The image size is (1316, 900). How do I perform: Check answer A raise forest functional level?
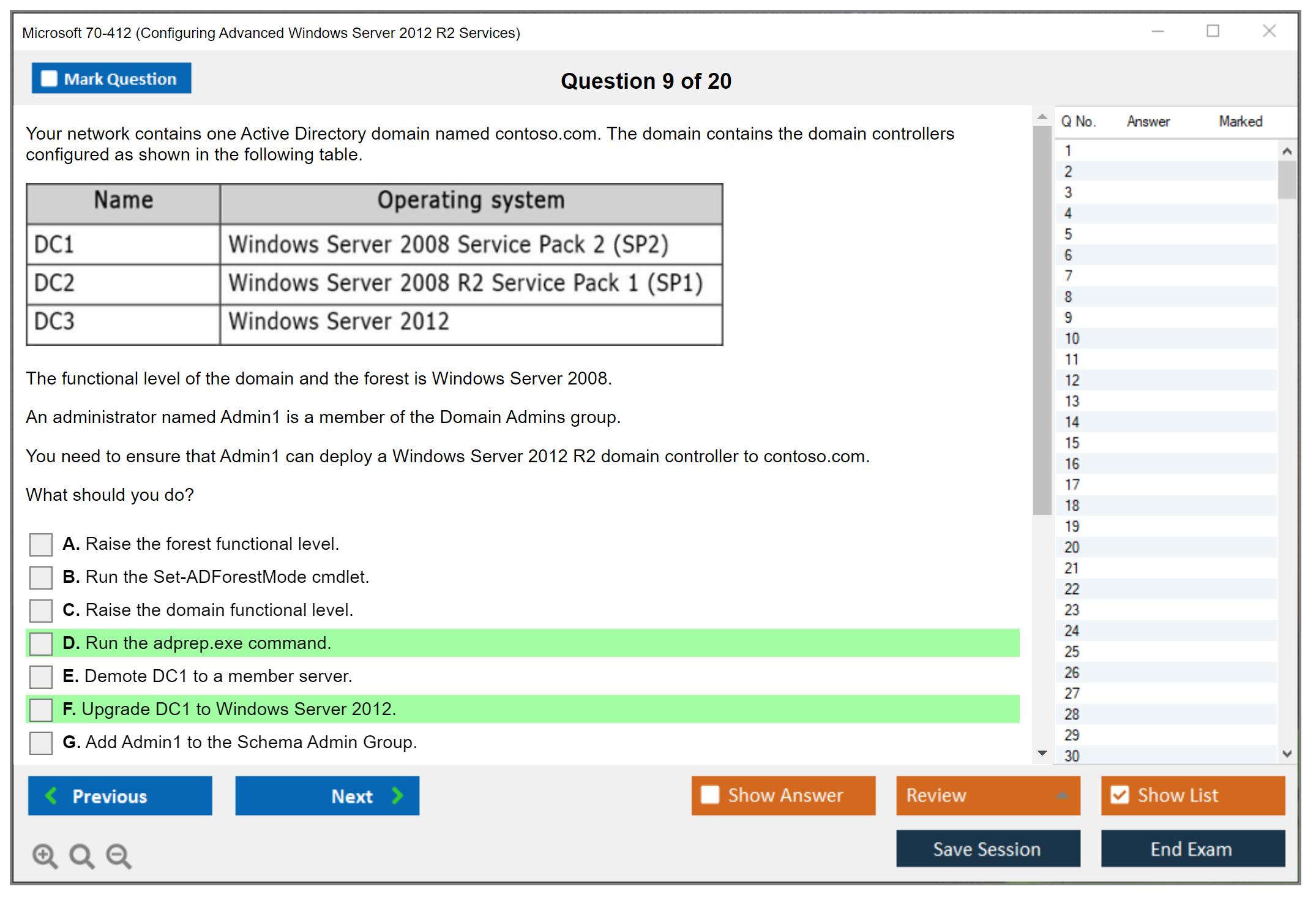pos(41,544)
